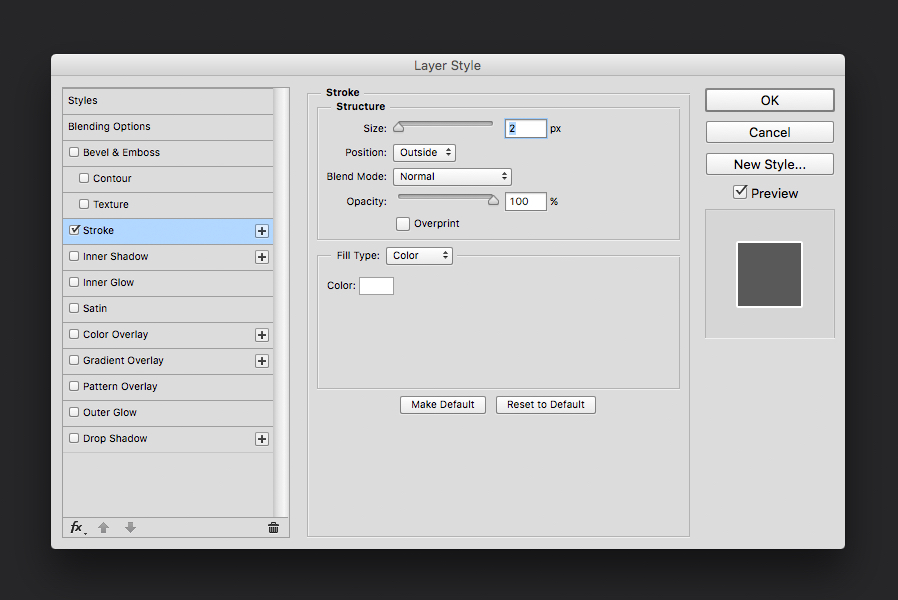Open the Blend Mode dropdown
The height and width of the screenshot is (600, 898).
click(x=452, y=176)
